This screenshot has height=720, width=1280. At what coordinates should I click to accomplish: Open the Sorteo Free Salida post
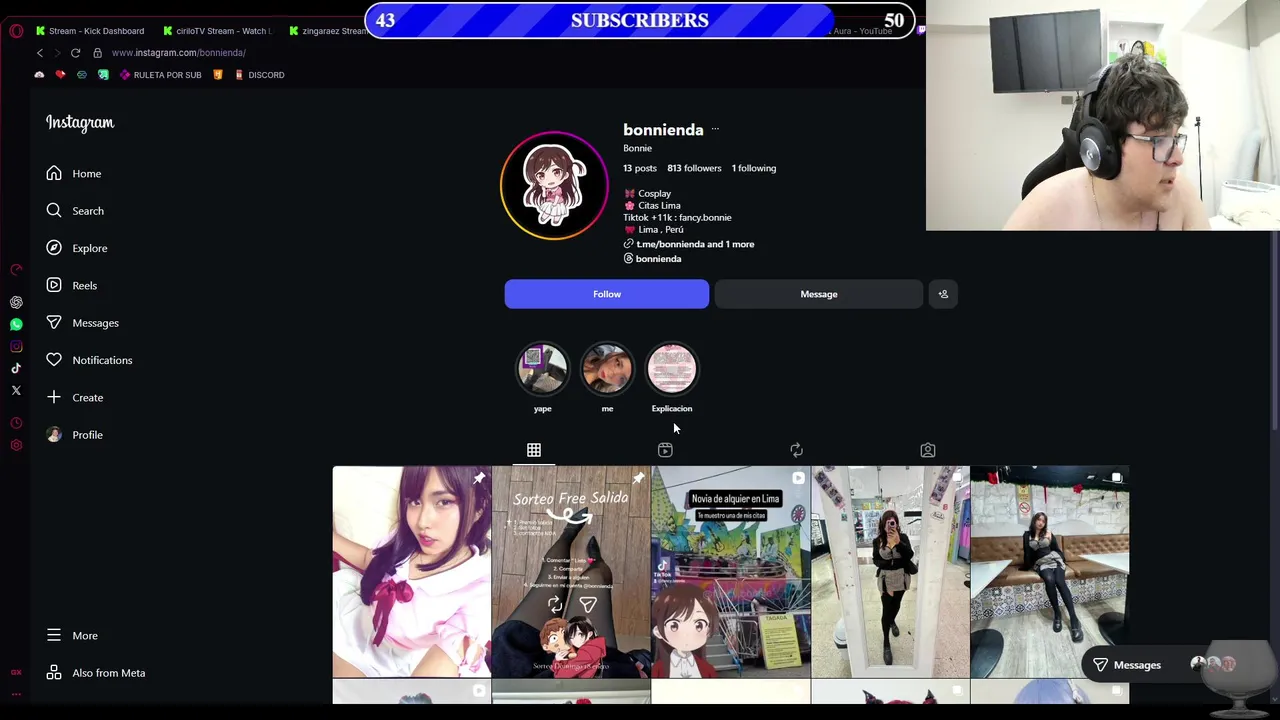571,572
